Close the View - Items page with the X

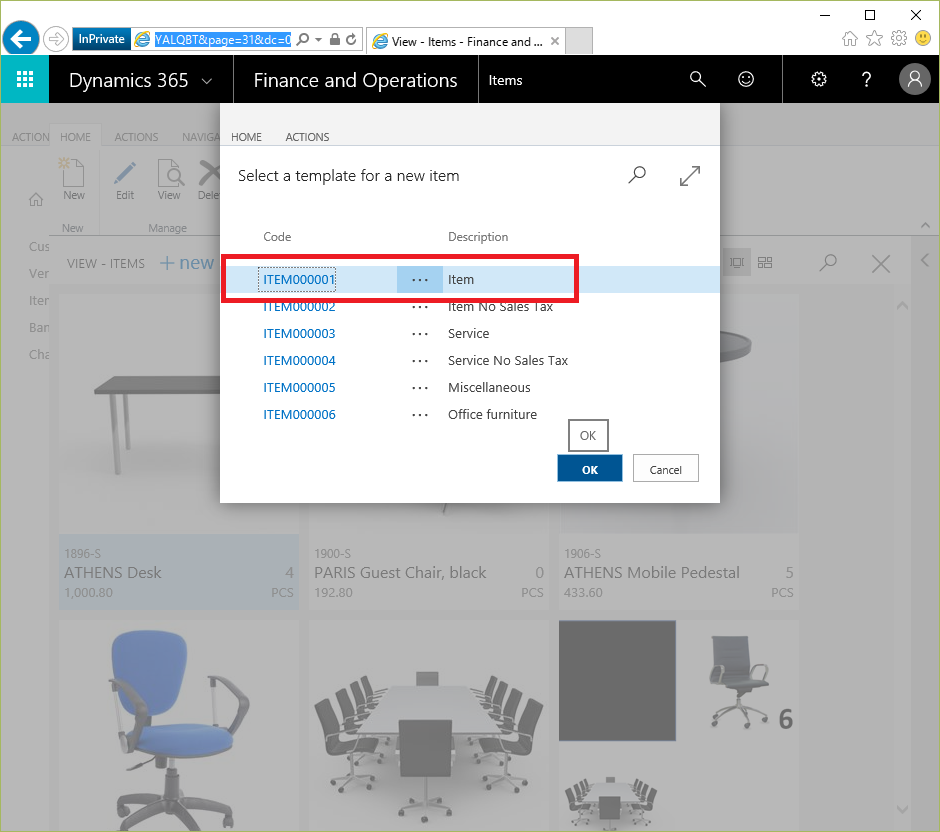click(x=881, y=264)
